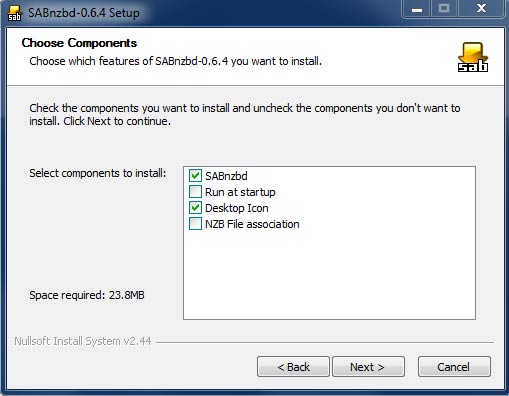The width and height of the screenshot is (509, 396).
Task: Uncheck the SABnzbd component checkbox
Action: [195, 176]
